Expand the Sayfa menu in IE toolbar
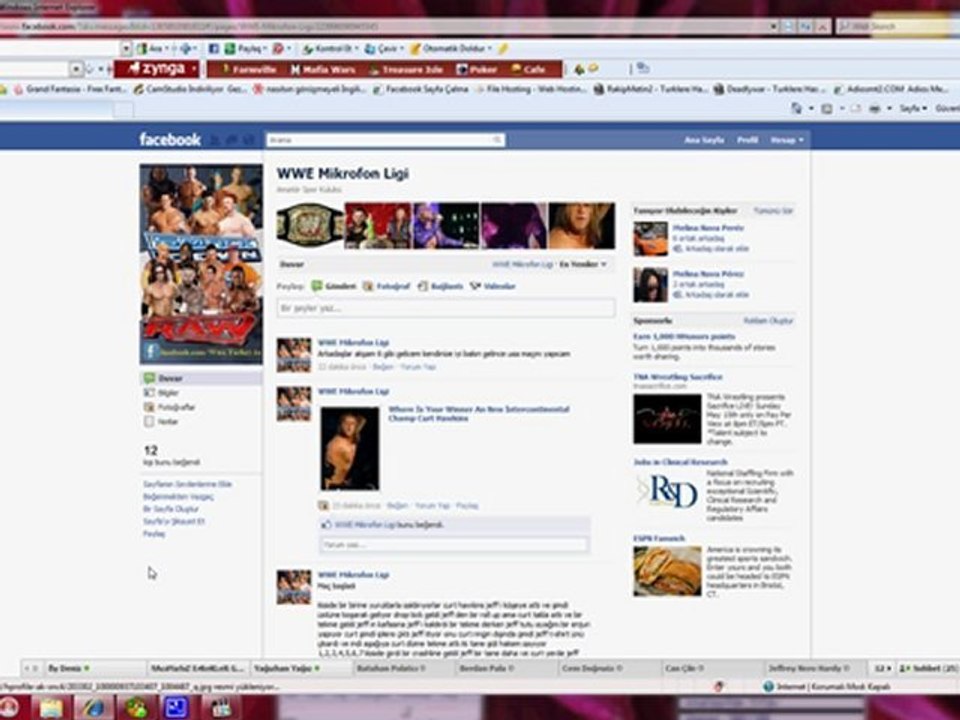This screenshot has height=720, width=960. tap(913, 108)
